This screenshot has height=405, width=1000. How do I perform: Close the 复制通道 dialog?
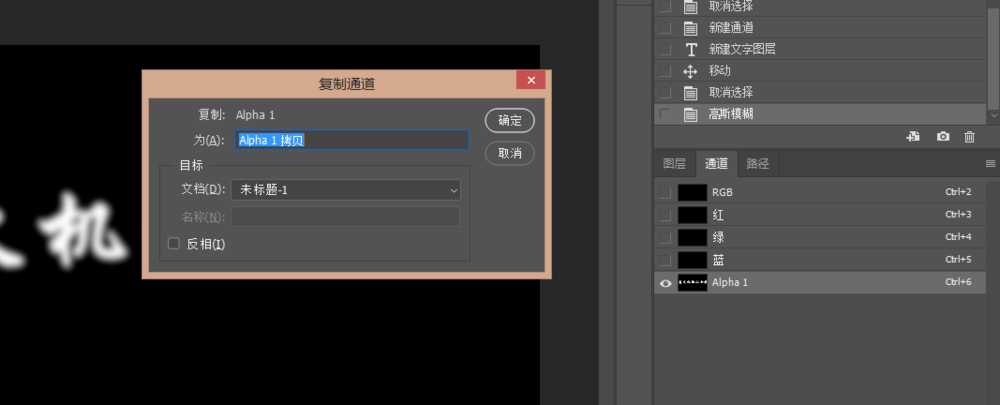pyautogui.click(x=530, y=80)
